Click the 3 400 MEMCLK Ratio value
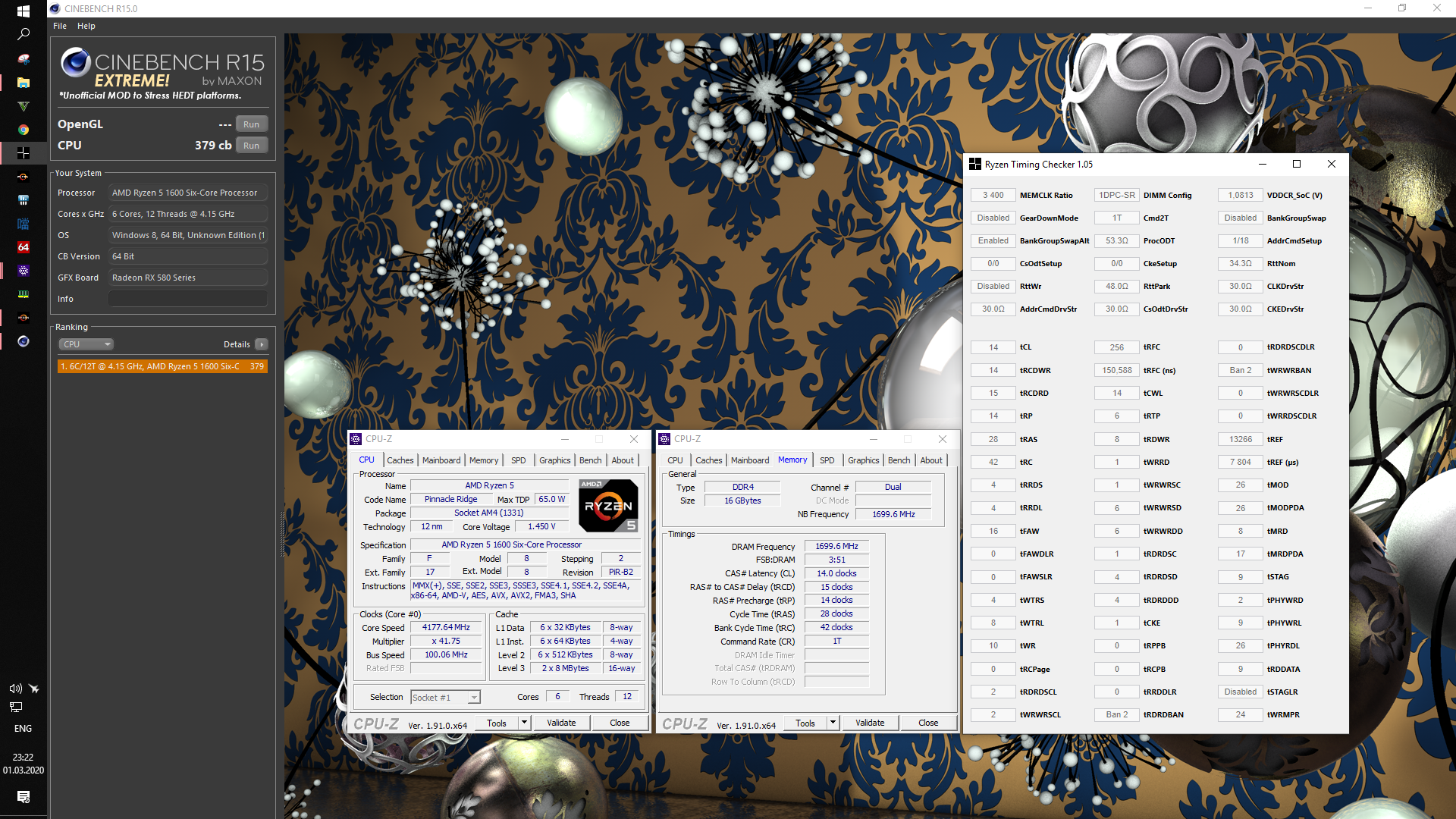Screen dimensions: 1456x819 [x=993, y=195]
